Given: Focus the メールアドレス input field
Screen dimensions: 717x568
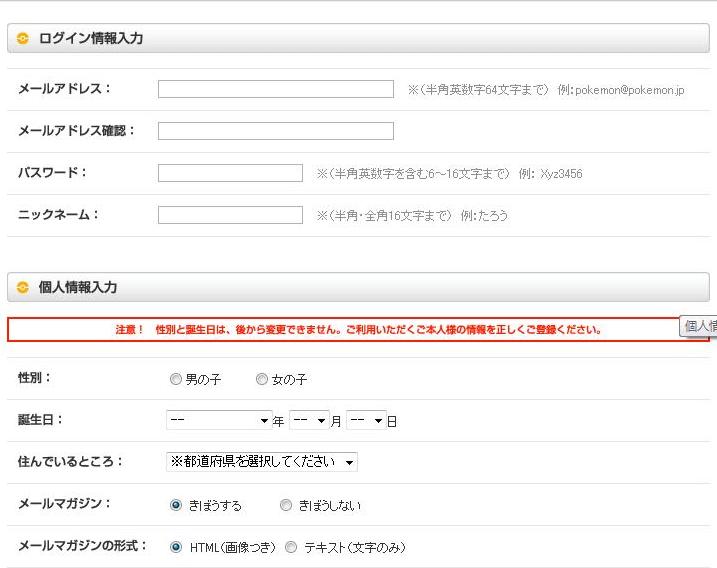Looking at the screenshot, I should point(275,89).
